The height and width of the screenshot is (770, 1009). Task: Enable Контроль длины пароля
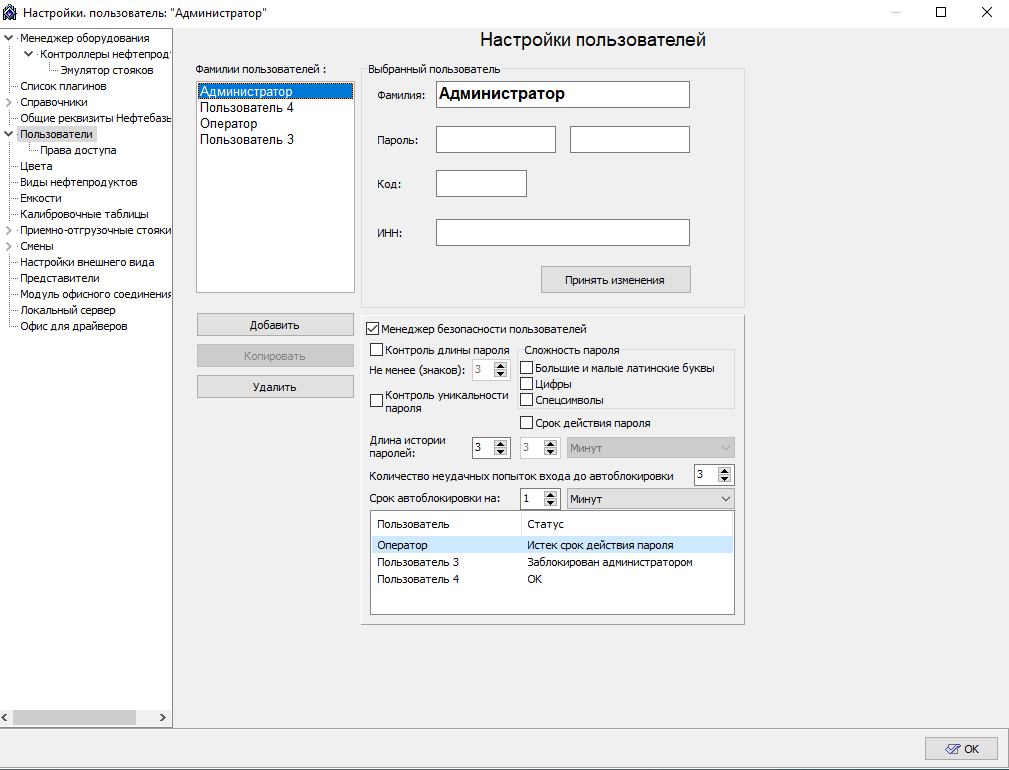pos(376,350)
